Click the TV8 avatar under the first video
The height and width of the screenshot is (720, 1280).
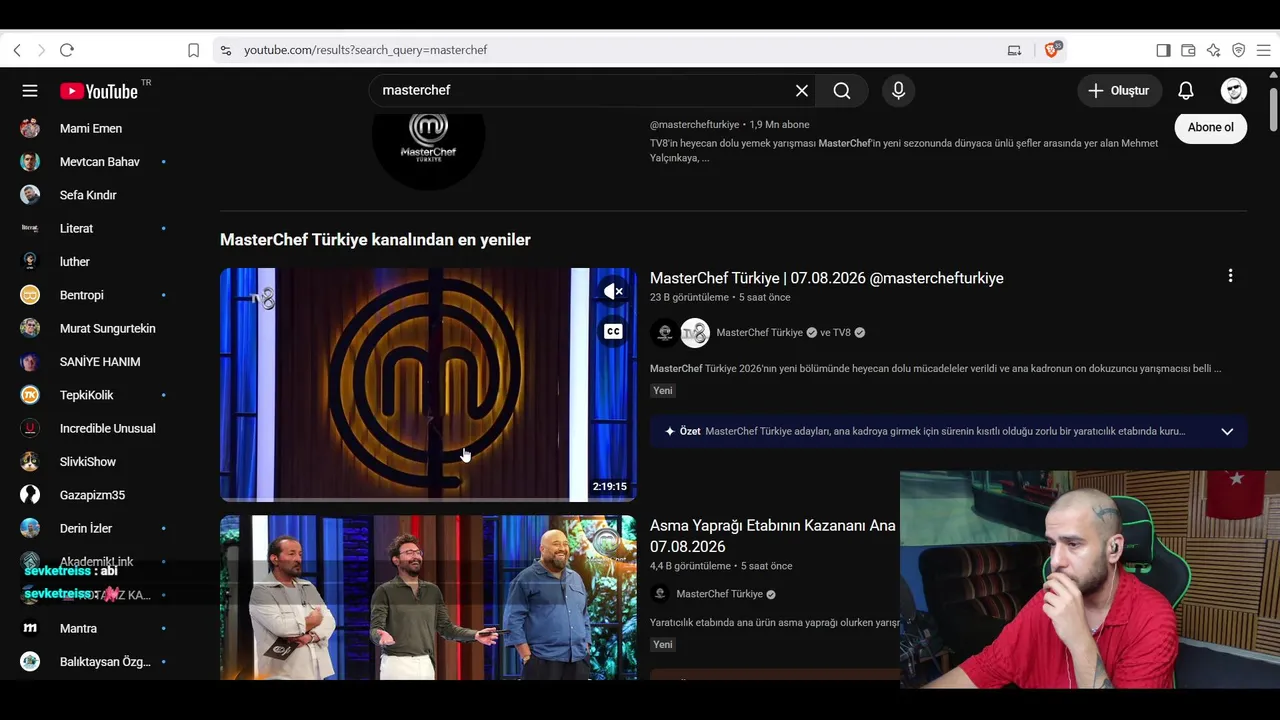[695, 333]
